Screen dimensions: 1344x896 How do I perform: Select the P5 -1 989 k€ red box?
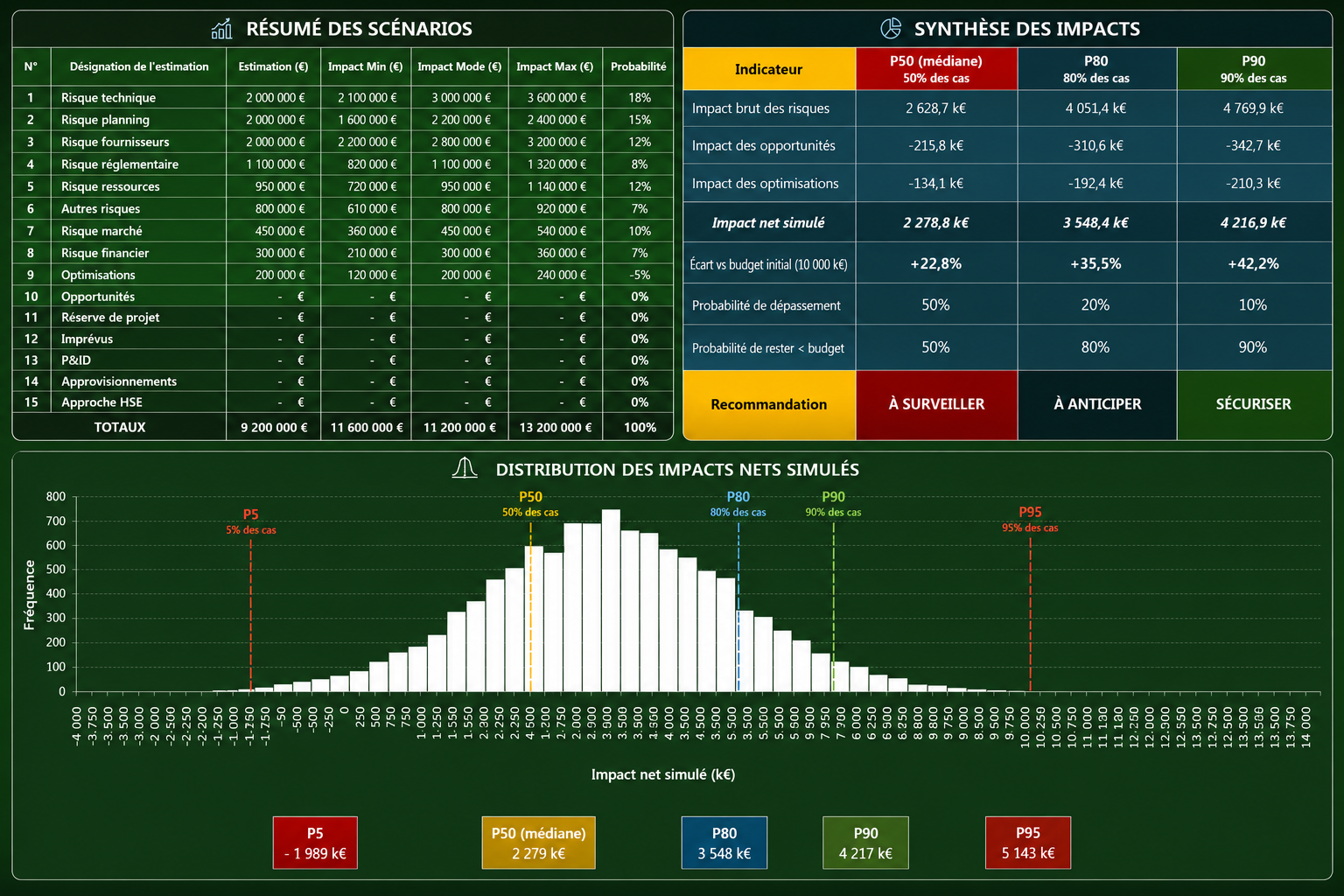pos(315,843)
